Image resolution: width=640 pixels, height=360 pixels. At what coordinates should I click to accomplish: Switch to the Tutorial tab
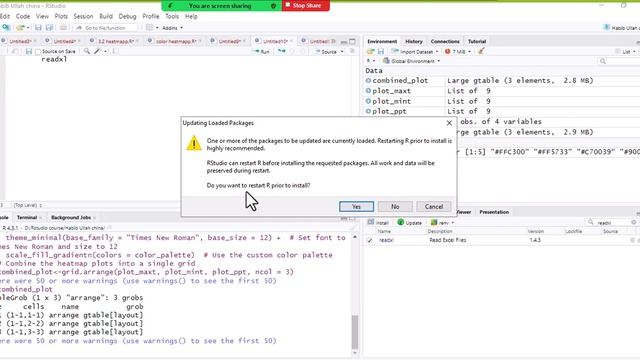pos(476,41)
